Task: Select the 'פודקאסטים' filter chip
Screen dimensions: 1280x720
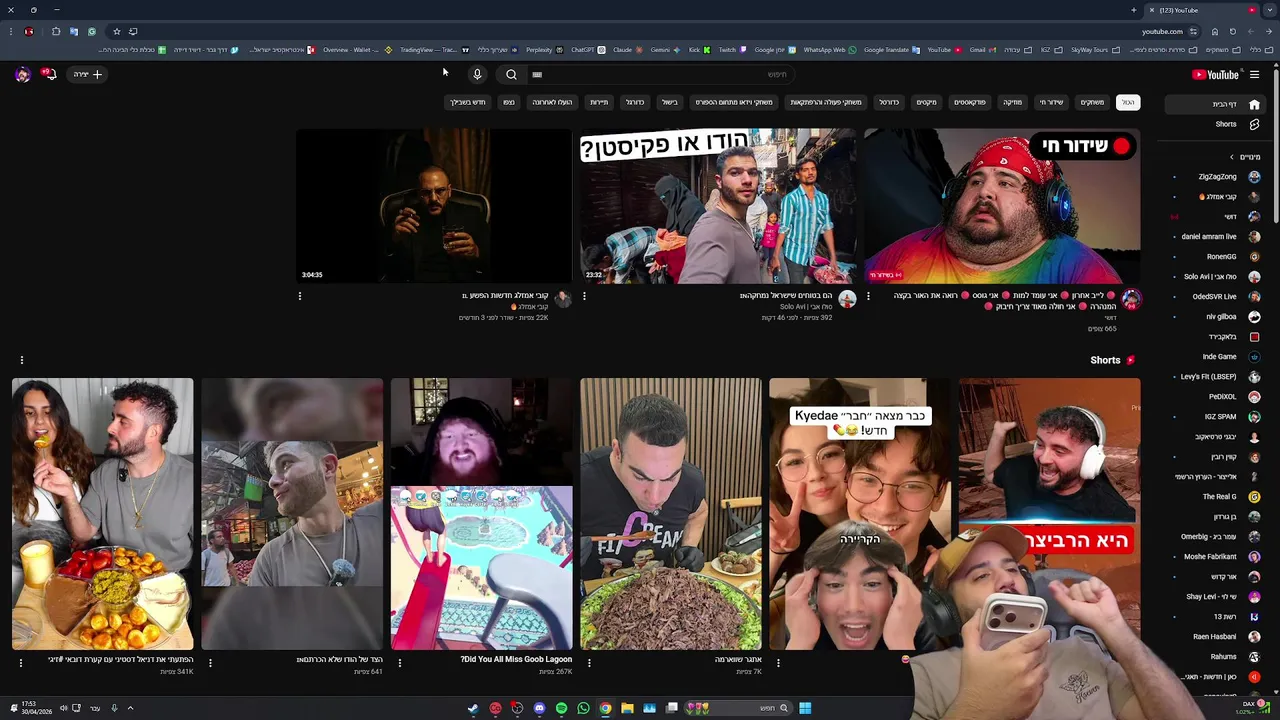Action: point(970,102)
